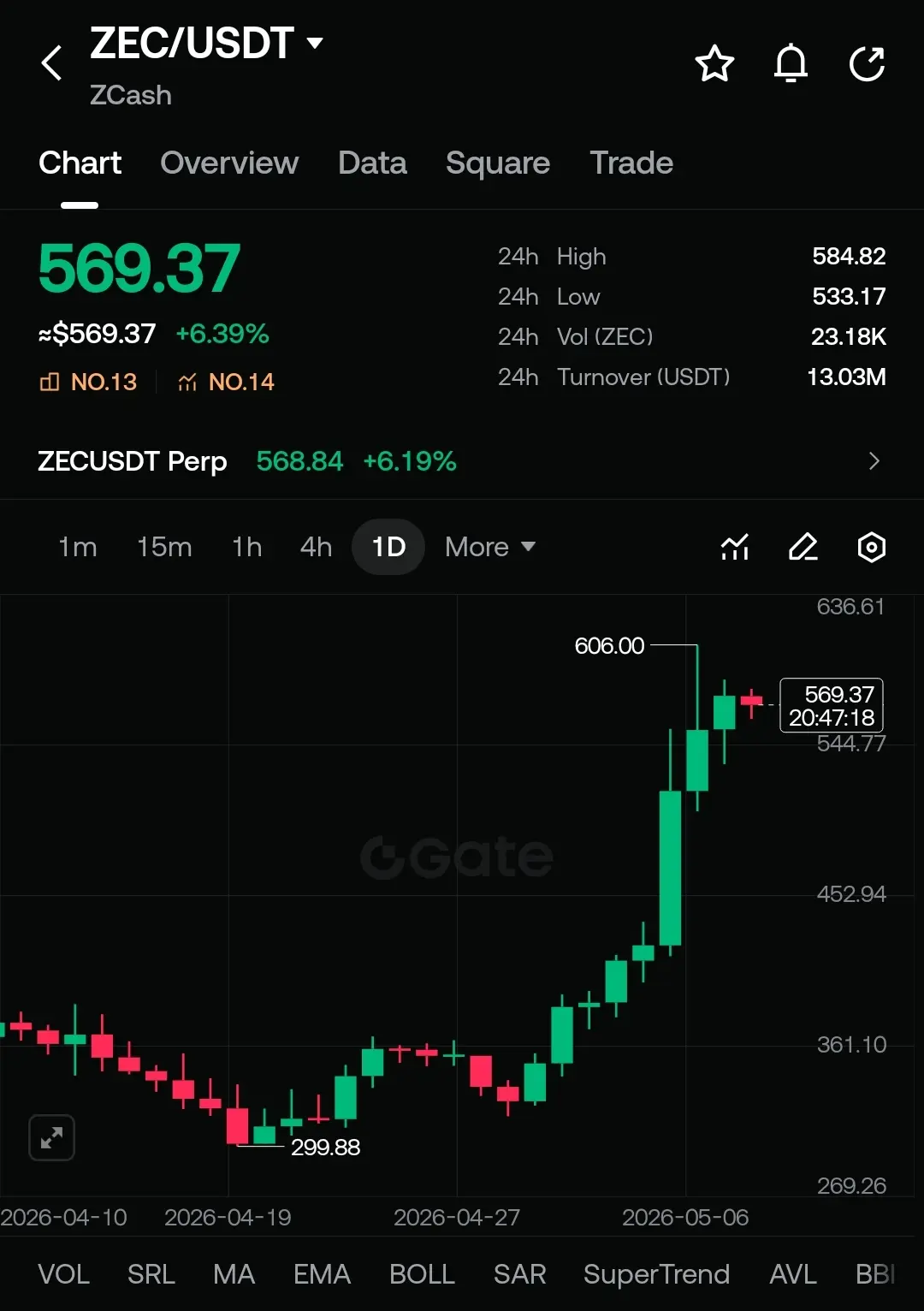Screen dimensions: 924x1311
Task: Select the 1h timeframe
Action: point(247,547)
